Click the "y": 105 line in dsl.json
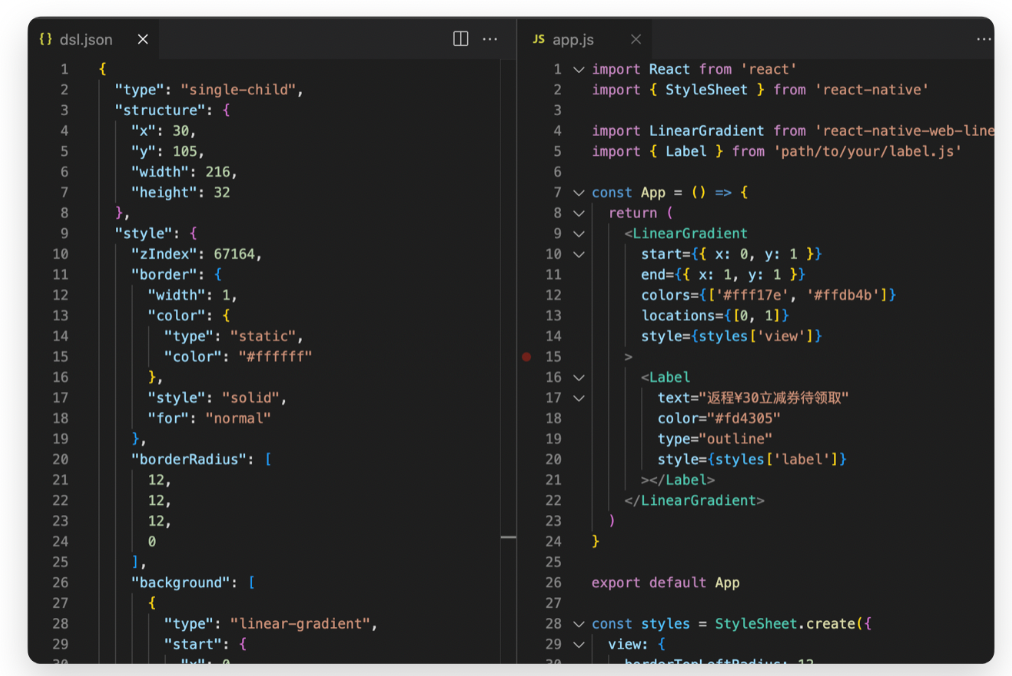This screenshot has height=676, width=1012. (x=168, y=151)
